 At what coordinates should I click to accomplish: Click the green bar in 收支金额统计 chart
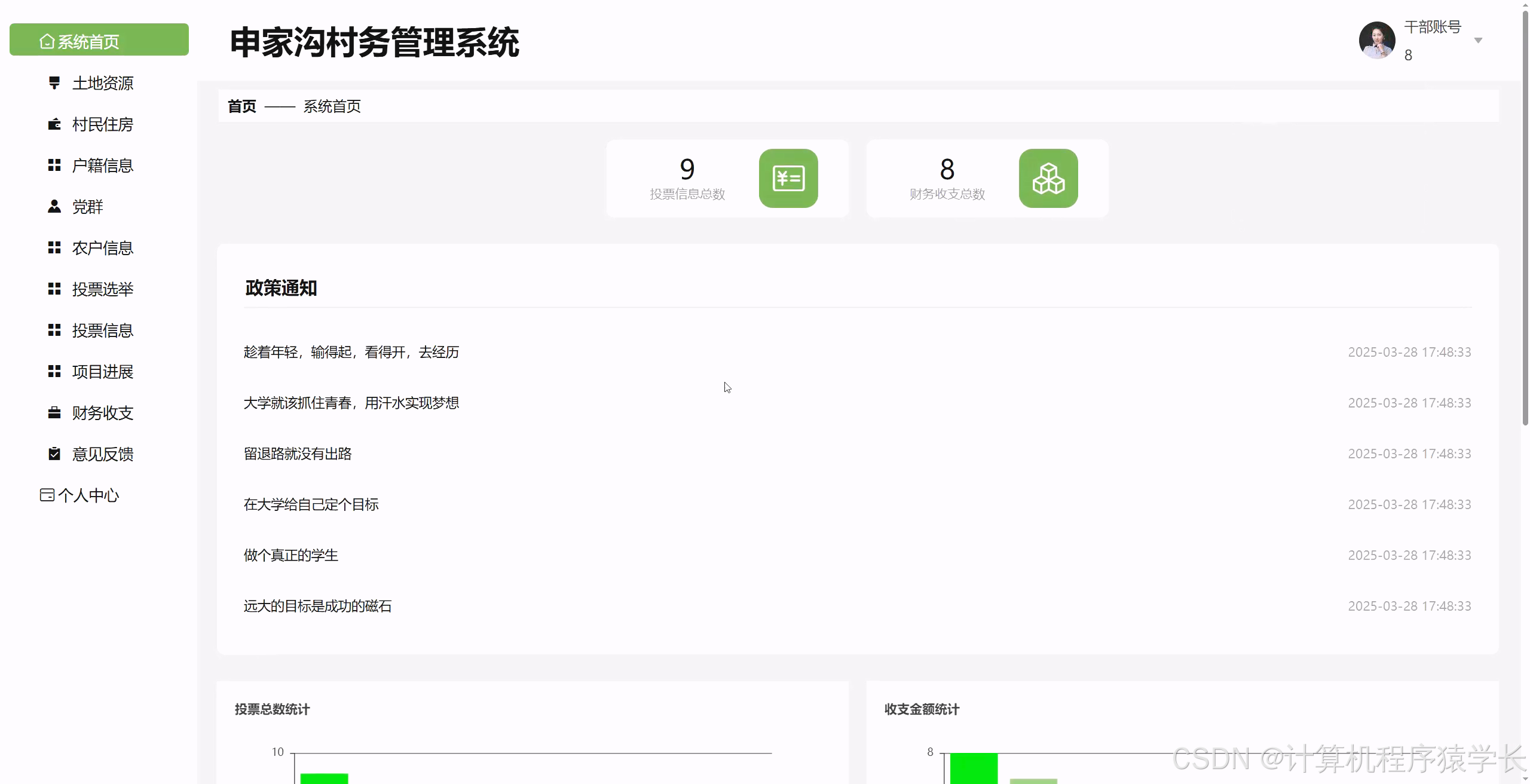pos(973,771)
